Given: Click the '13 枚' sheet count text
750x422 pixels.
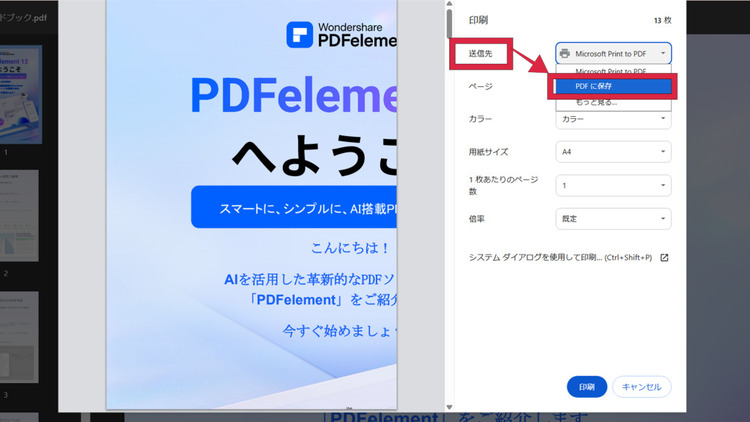Looking at the screenshot, I should 662,21.
